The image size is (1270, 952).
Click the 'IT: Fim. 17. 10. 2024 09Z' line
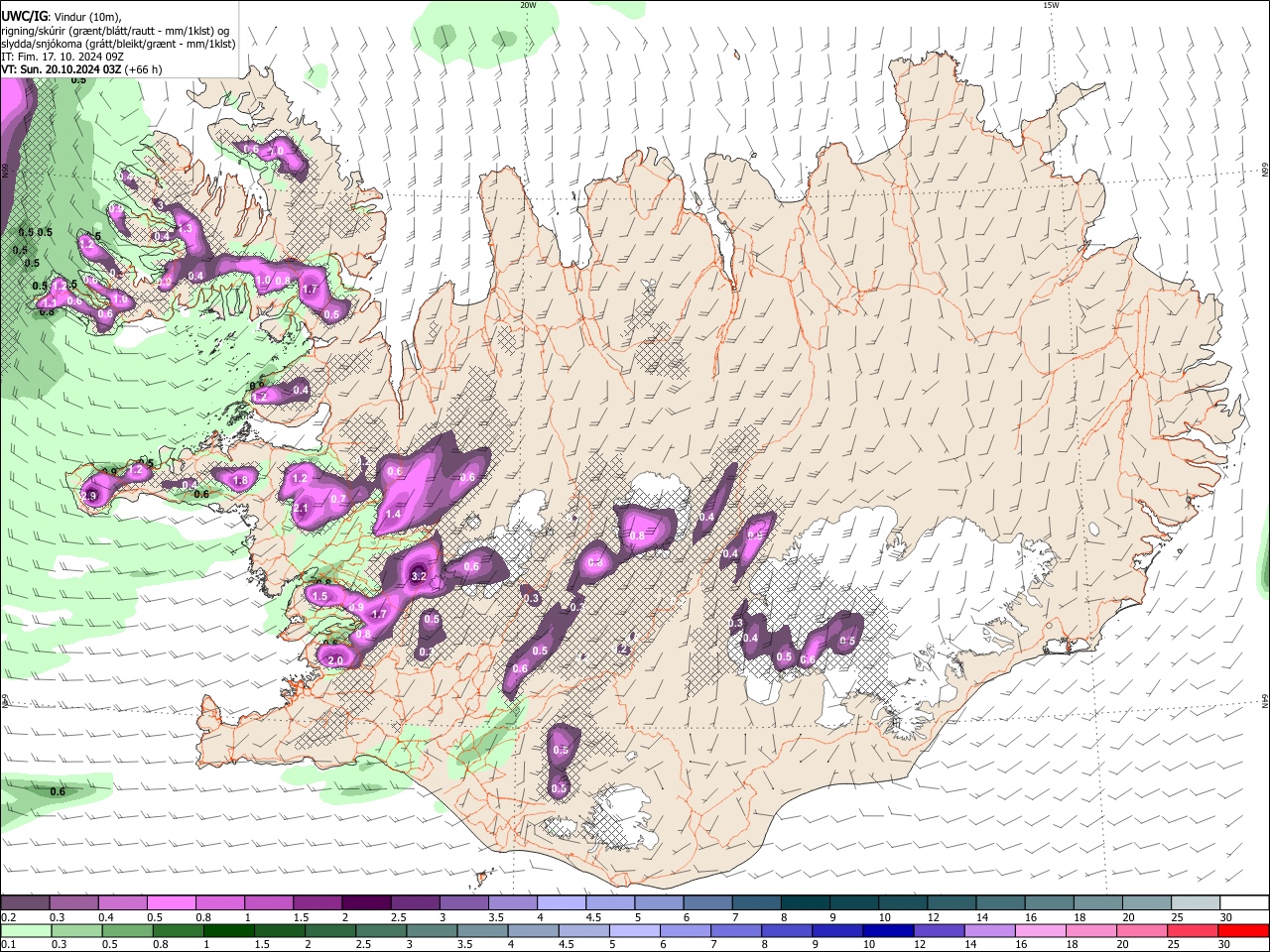click(63, 58)
